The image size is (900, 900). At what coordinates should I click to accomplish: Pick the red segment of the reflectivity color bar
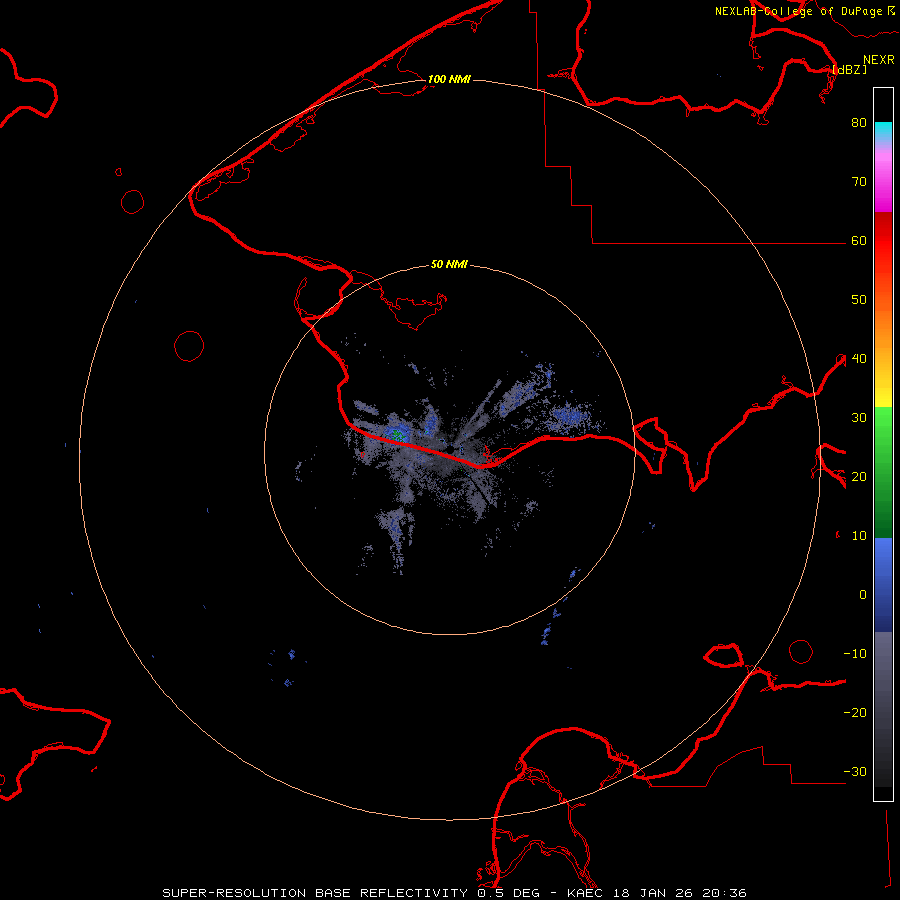pyautogui.click(x=883, y=241)
